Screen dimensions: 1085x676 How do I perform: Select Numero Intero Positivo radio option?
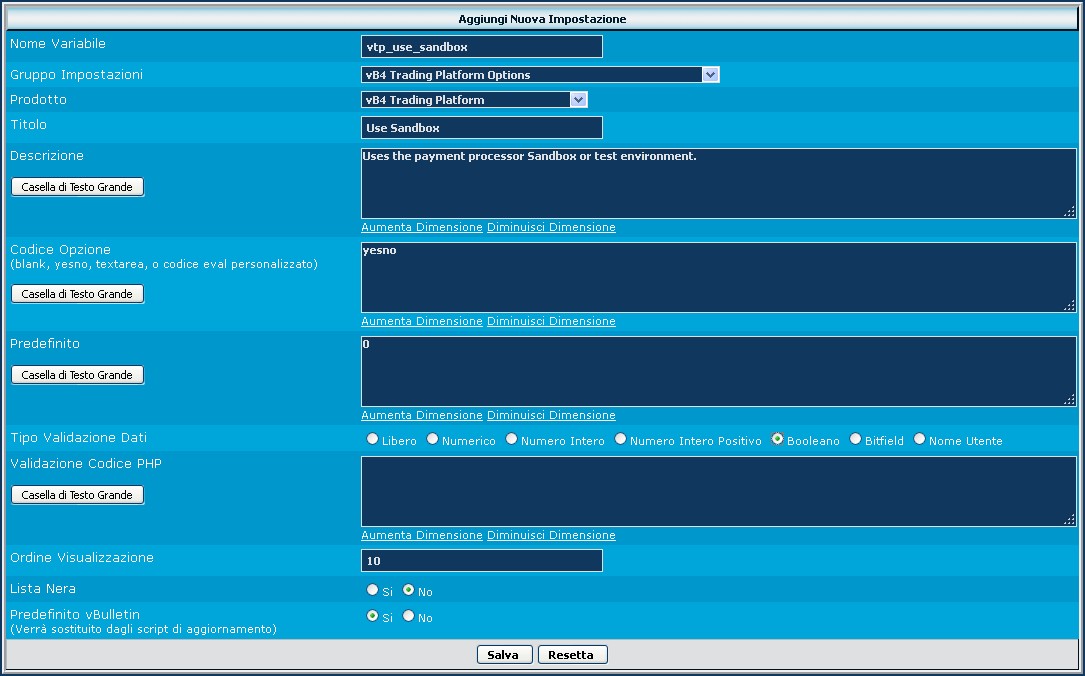click(x=620, y=439)
